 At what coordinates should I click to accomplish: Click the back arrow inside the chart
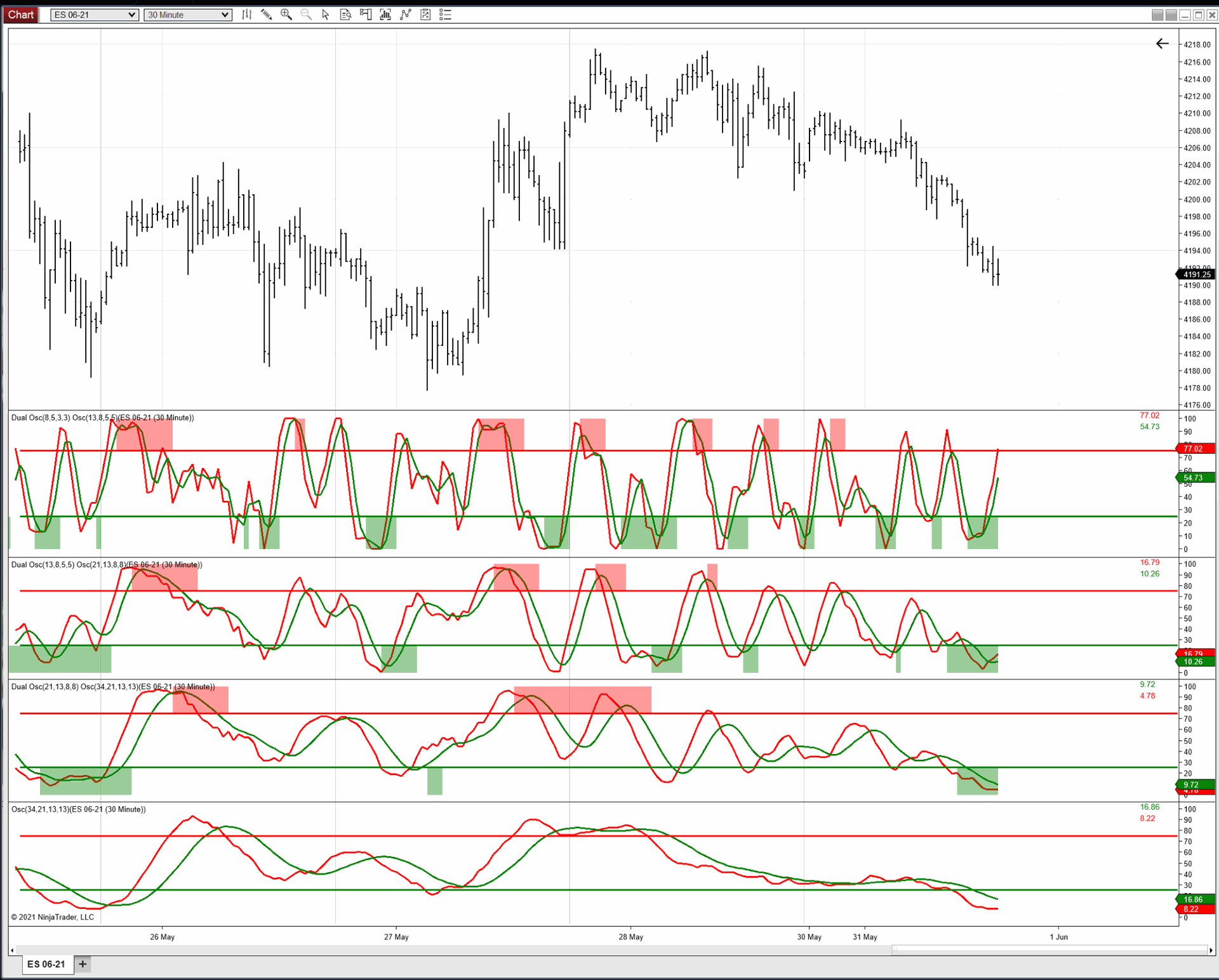(x=1162, y=44)
